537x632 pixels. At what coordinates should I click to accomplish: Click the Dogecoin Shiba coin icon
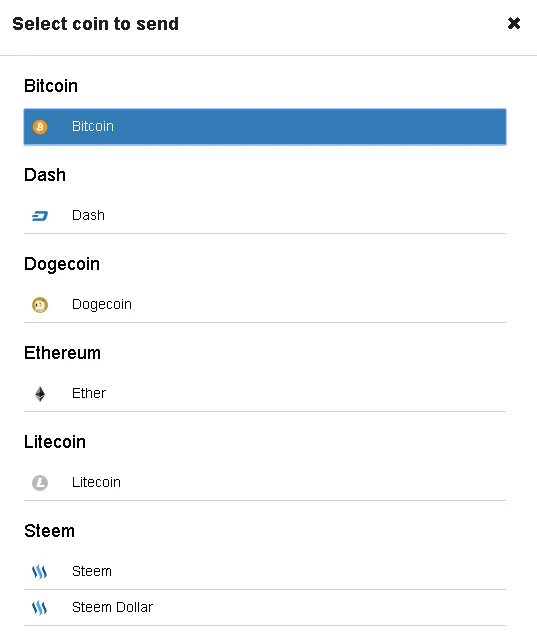tap(40, 305)
